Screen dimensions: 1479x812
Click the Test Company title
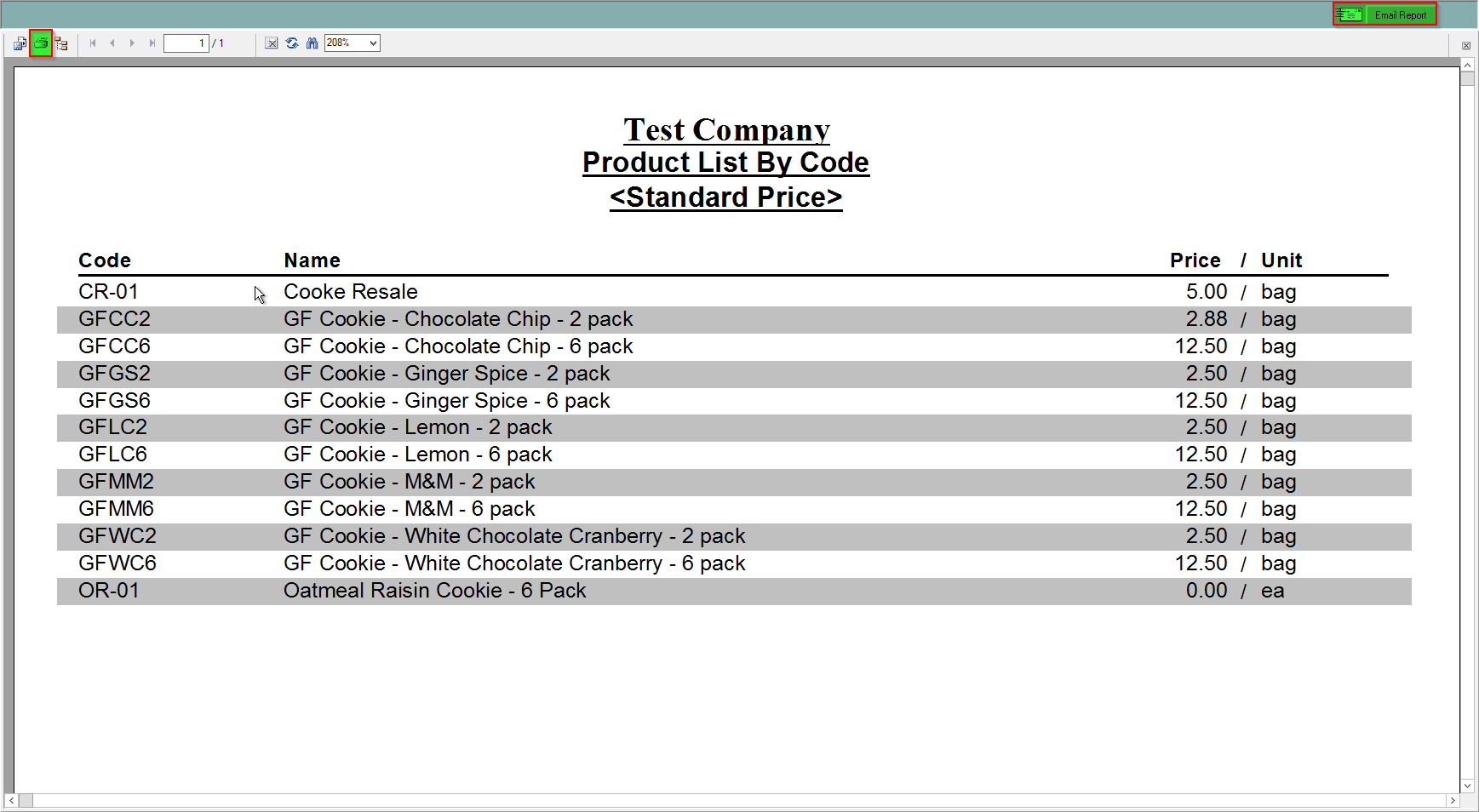click(x=726, y=130)
